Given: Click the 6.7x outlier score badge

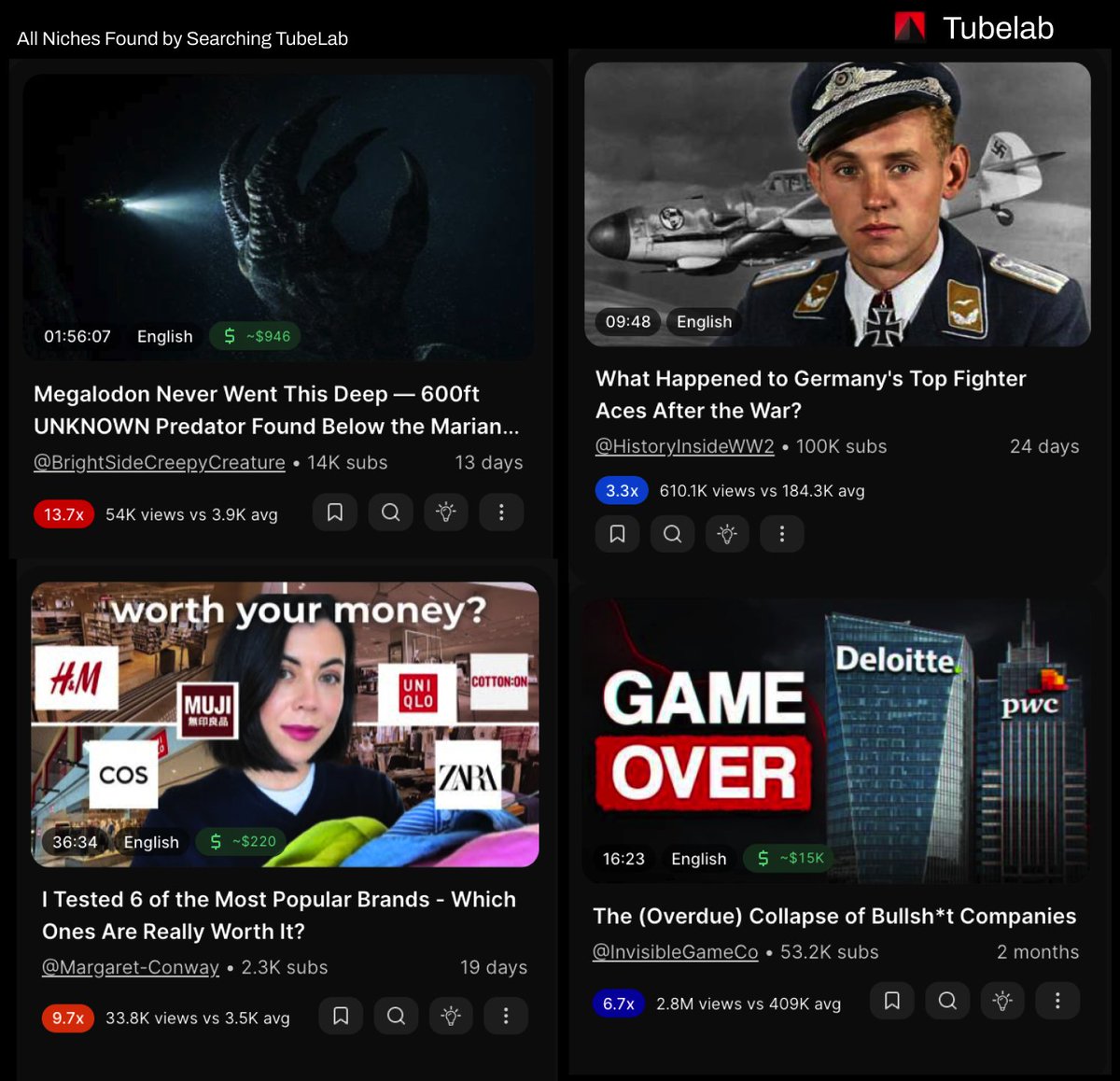Looking at the screenshot, I should pyautogui.click(x=618, y=1004).
